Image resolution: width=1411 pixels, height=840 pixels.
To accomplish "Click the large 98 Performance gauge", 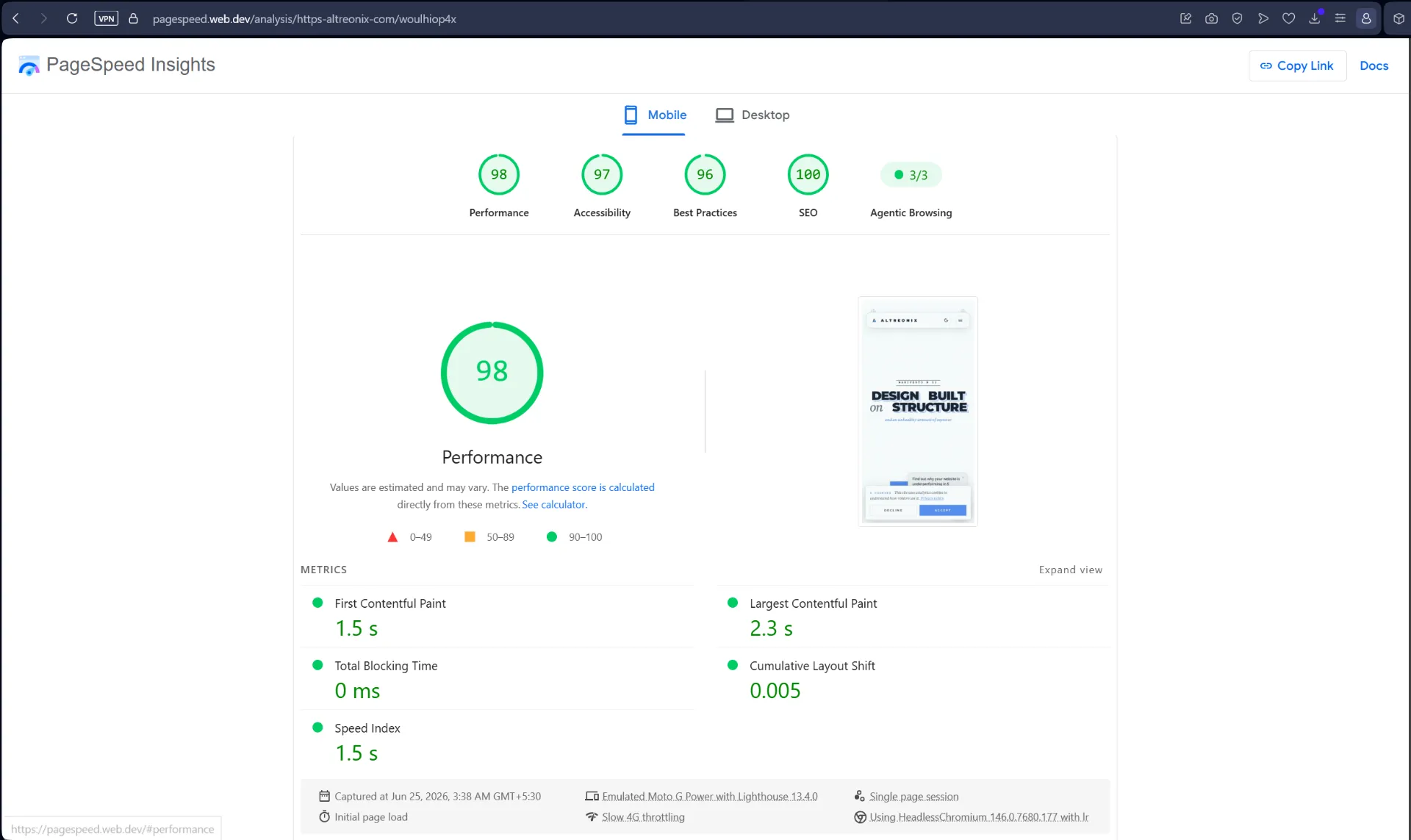I will pos(492,373).
